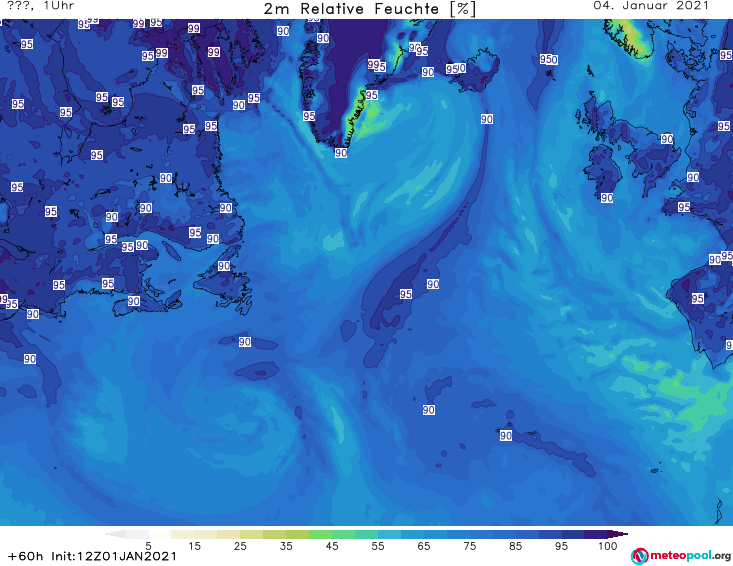
Task: Click the '???, 1Uhr' time label
Action: coord(41,6)
